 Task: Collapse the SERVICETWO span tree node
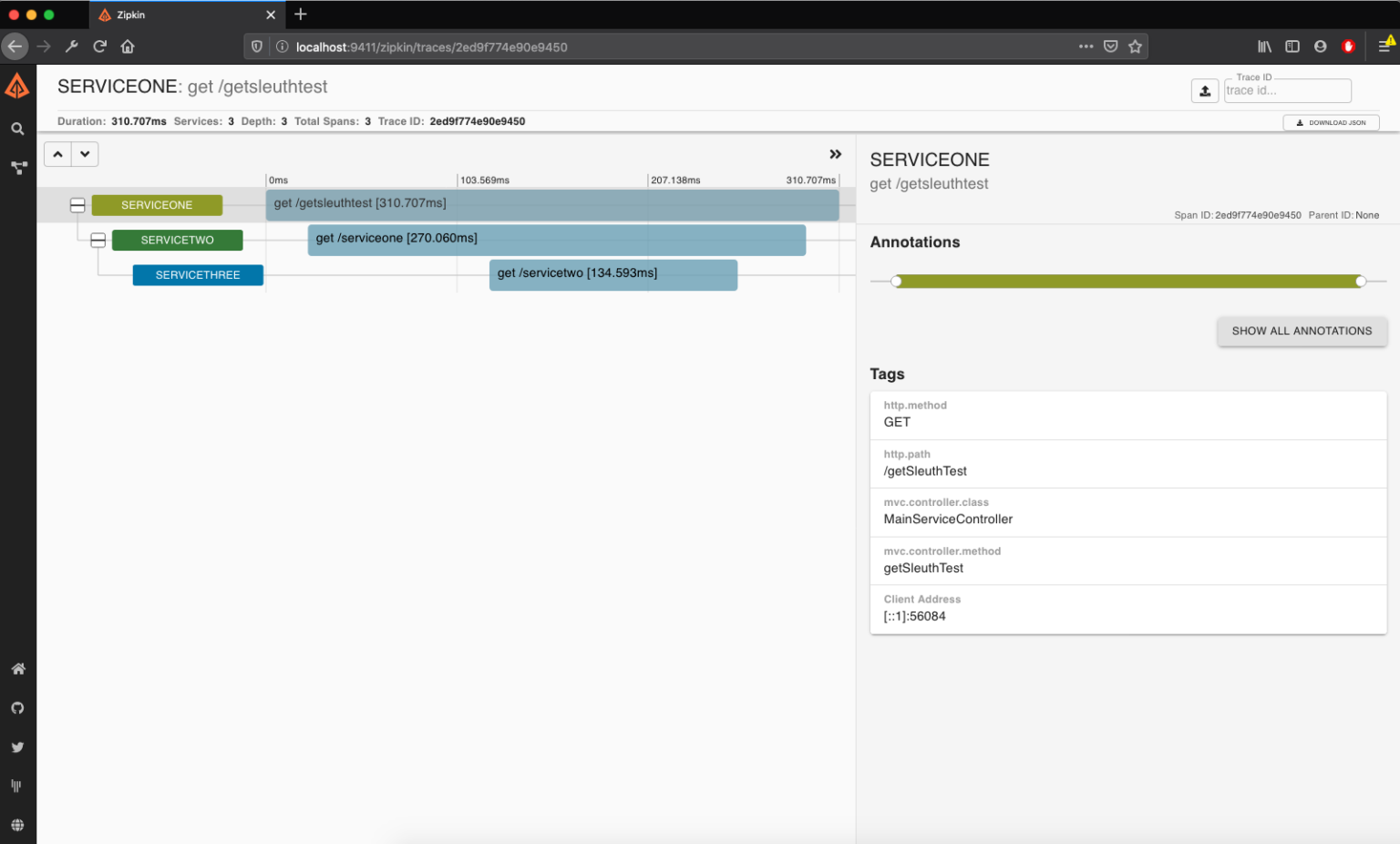click(x=98, y=240)
